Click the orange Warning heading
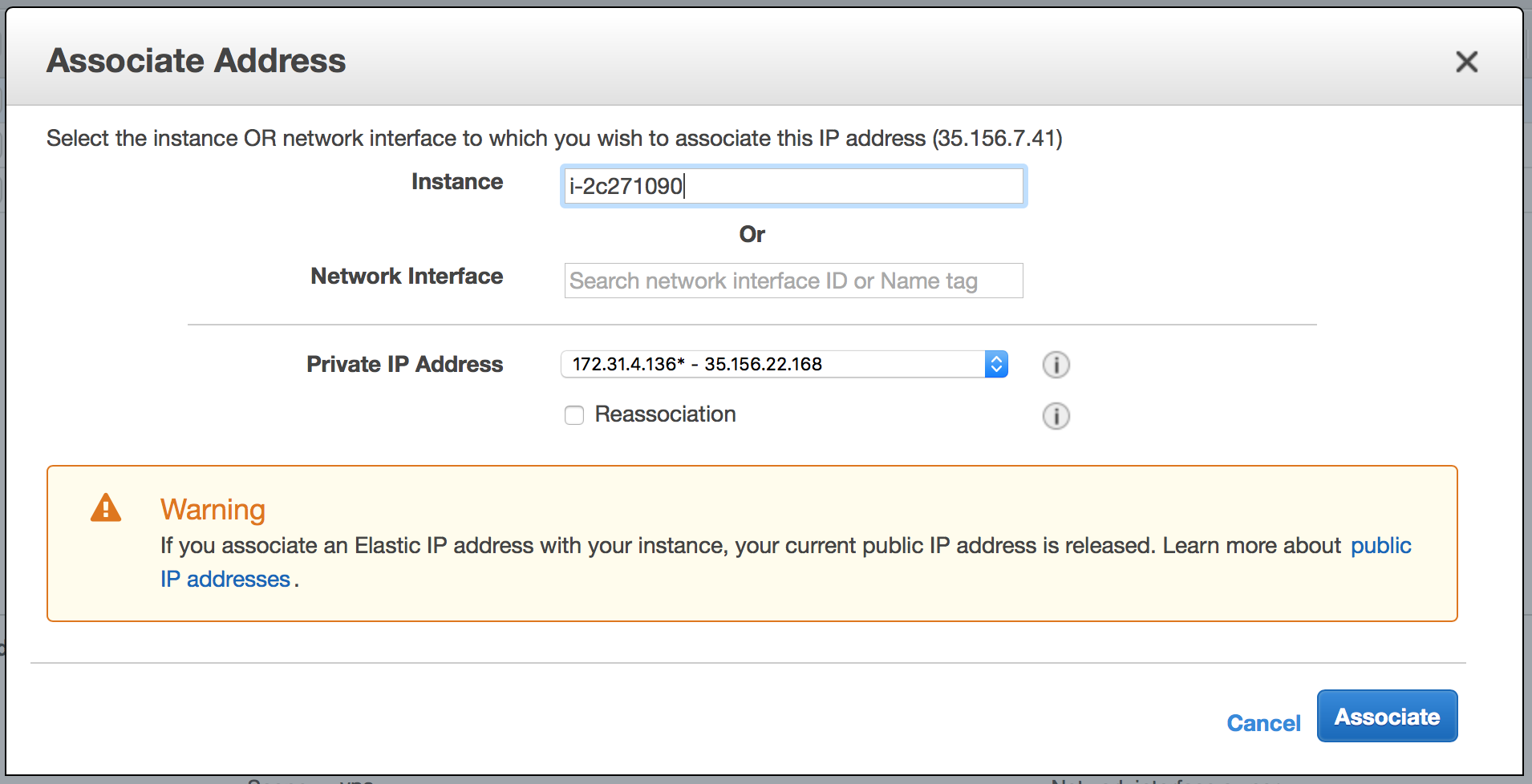 point(213,510)
